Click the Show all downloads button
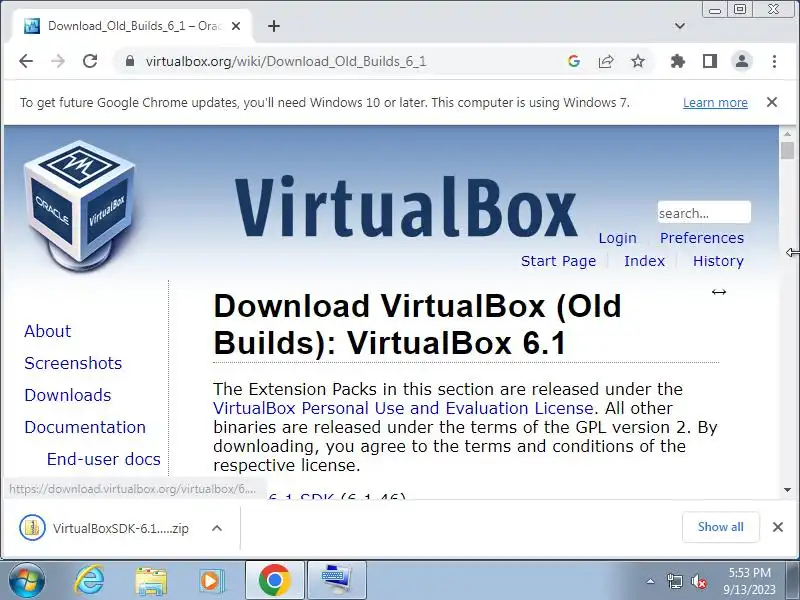This screenshot has width=800, height=600. [x=720, y=527]
